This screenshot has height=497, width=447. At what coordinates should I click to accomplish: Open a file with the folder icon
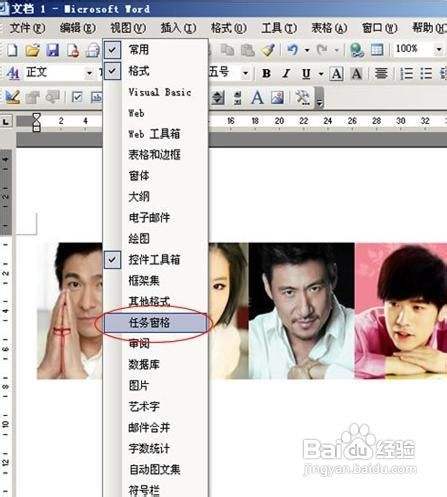[32, 50]
